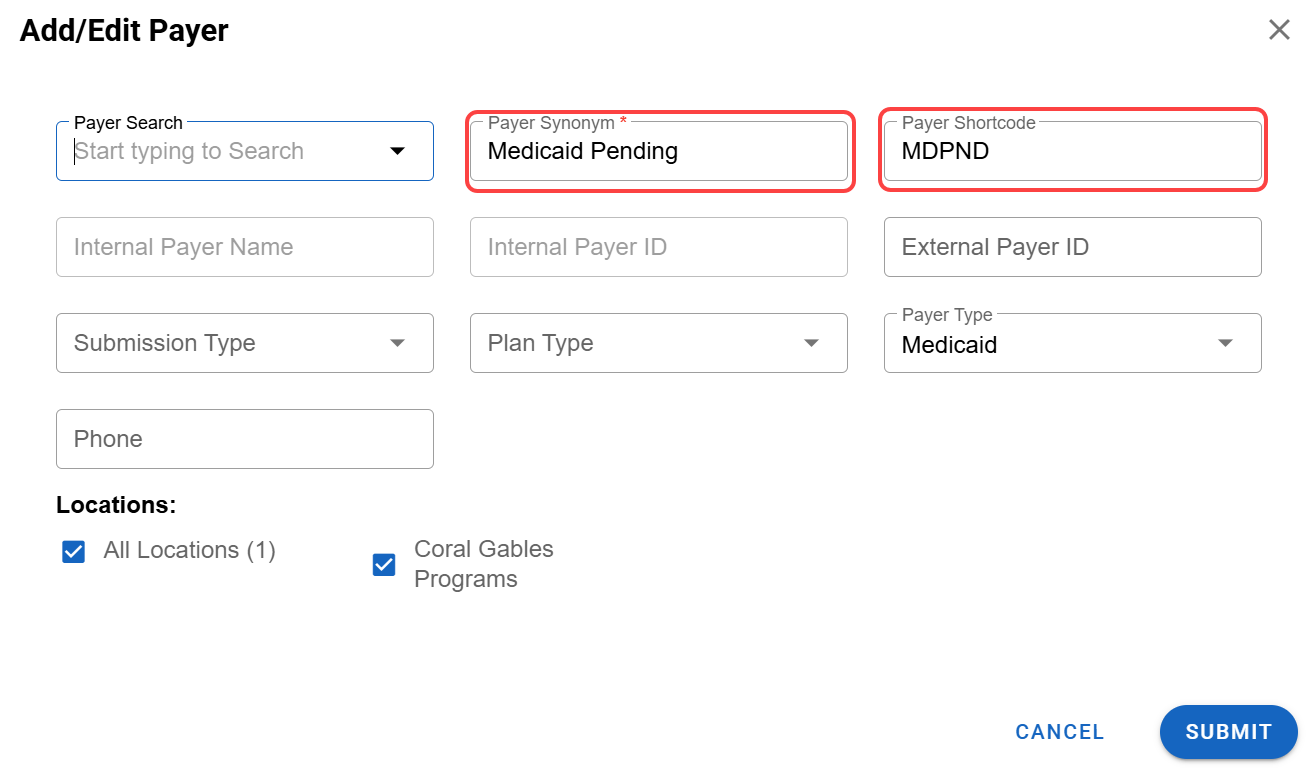The width and height of the screenshot is (1311, 768).
Task: Click the Payer Shortcode field with MDPND
Action: pos(1073,151)
